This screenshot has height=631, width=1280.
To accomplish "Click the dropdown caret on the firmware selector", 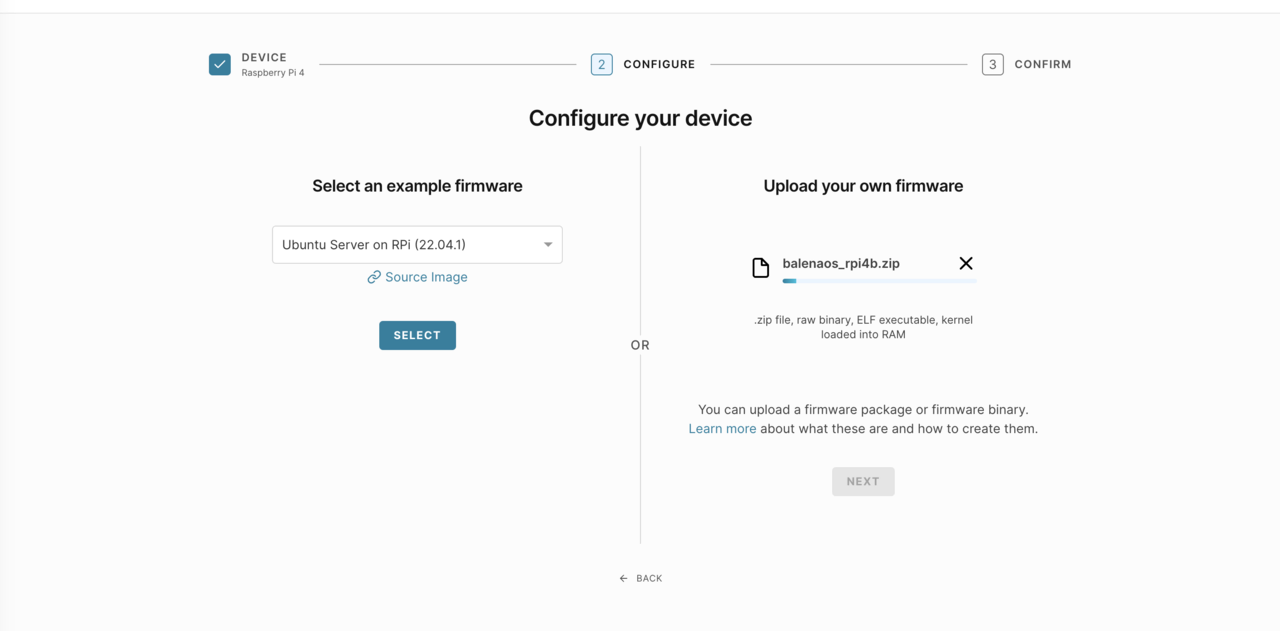I will 547,244.
